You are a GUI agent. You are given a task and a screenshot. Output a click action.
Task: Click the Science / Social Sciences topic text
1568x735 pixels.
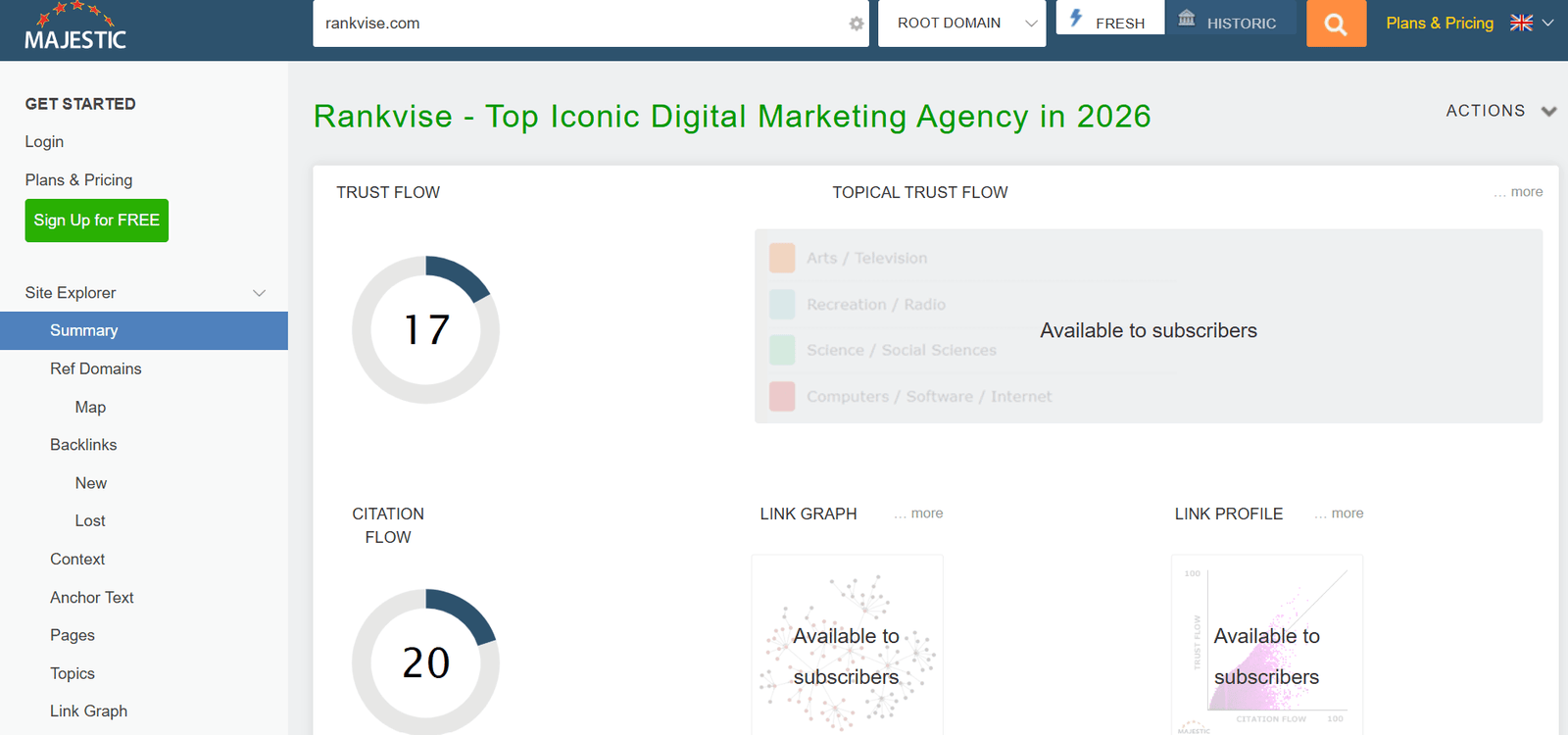[902, 350]
